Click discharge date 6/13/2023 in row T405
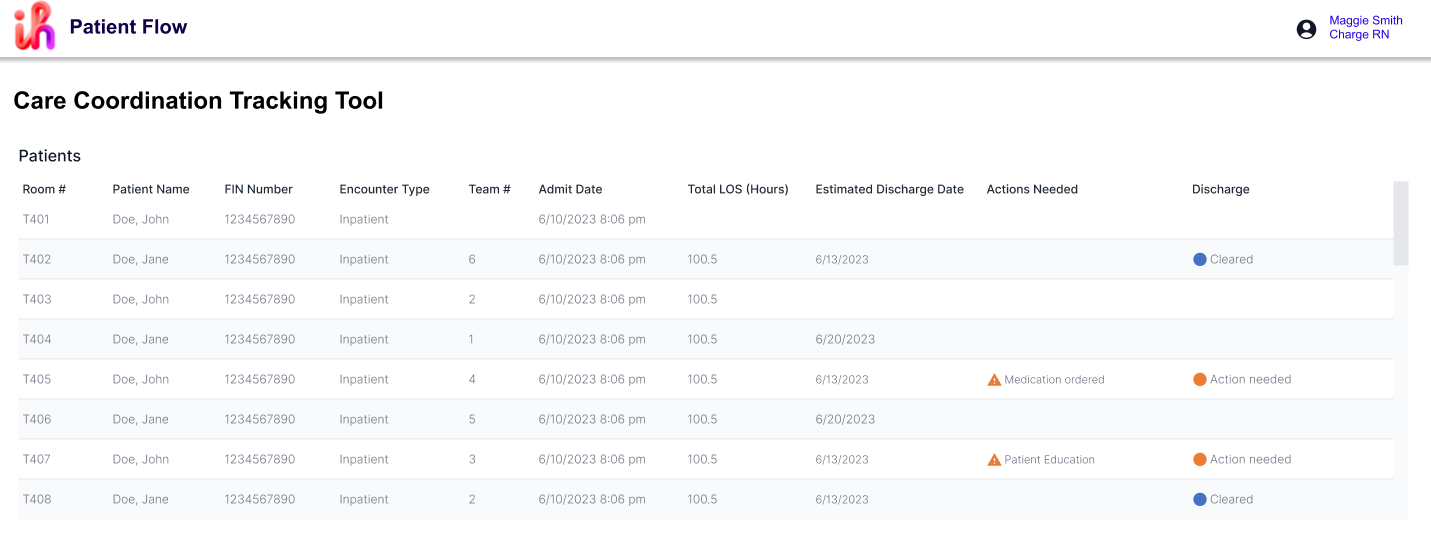The height and width of the screenshot is (541, 1431). click(842, 379)
